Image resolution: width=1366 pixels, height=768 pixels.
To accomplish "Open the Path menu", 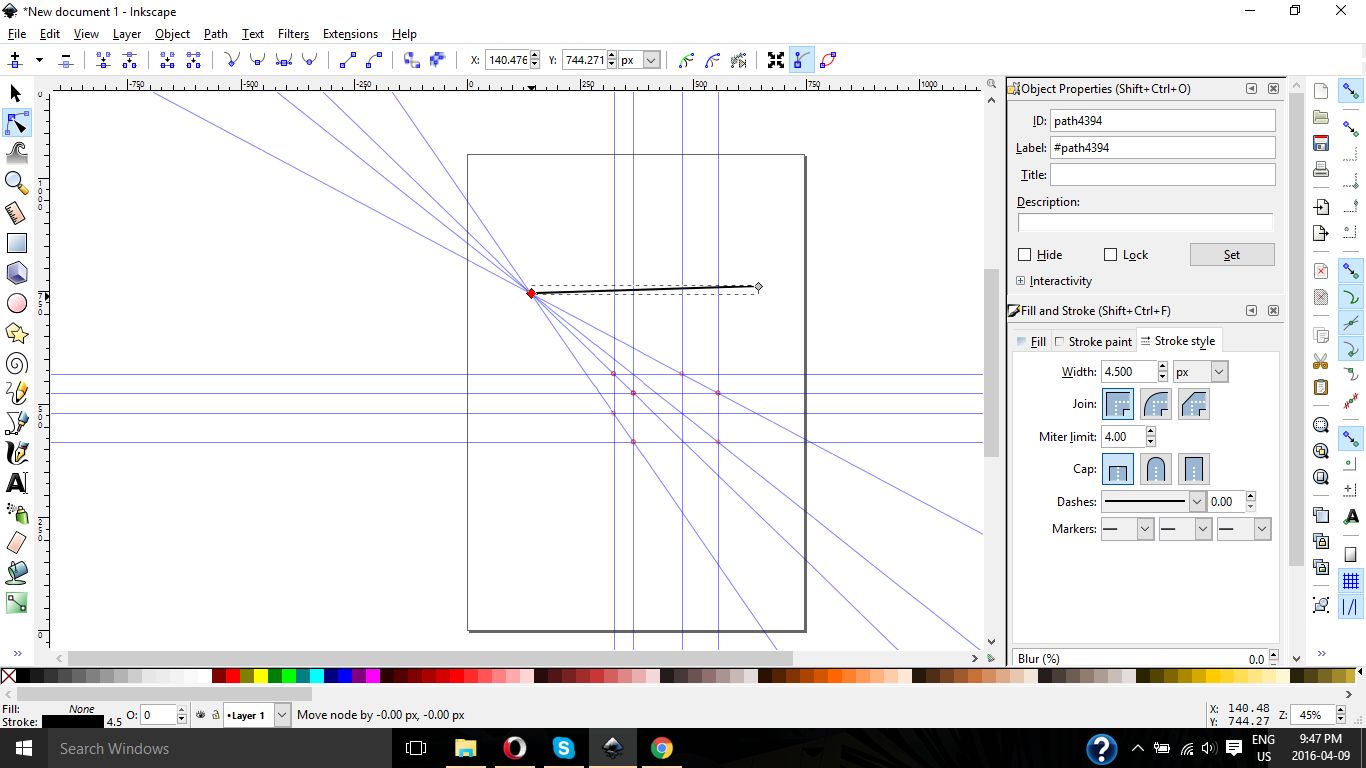I will click(215, 33).
